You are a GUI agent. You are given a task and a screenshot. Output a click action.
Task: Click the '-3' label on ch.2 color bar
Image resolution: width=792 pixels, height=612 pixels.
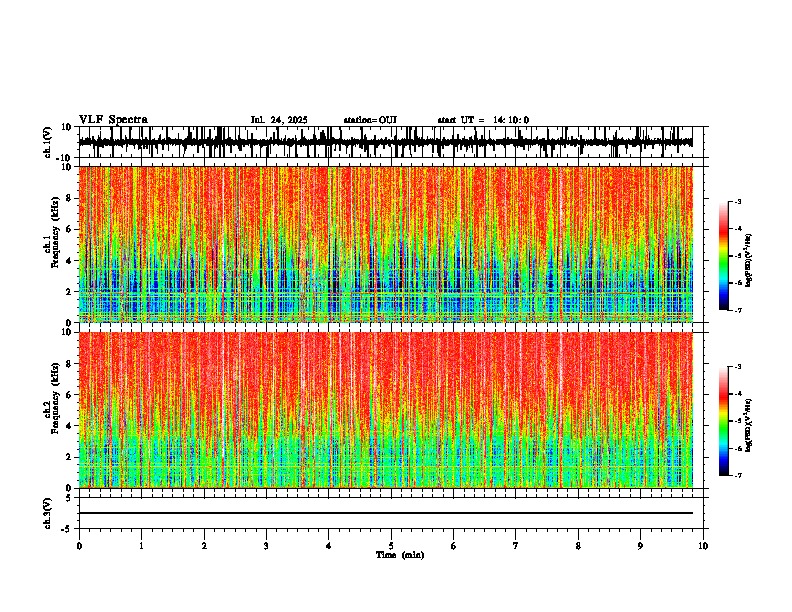[x=737, y=367]
